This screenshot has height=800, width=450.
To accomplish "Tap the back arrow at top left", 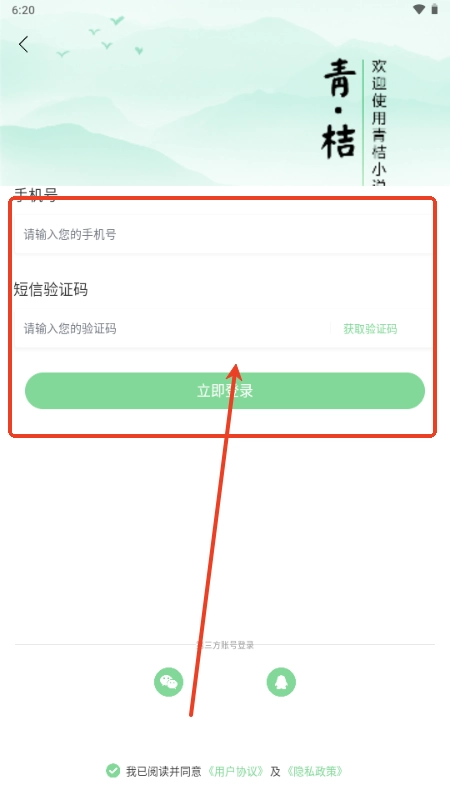I will 23,44.
